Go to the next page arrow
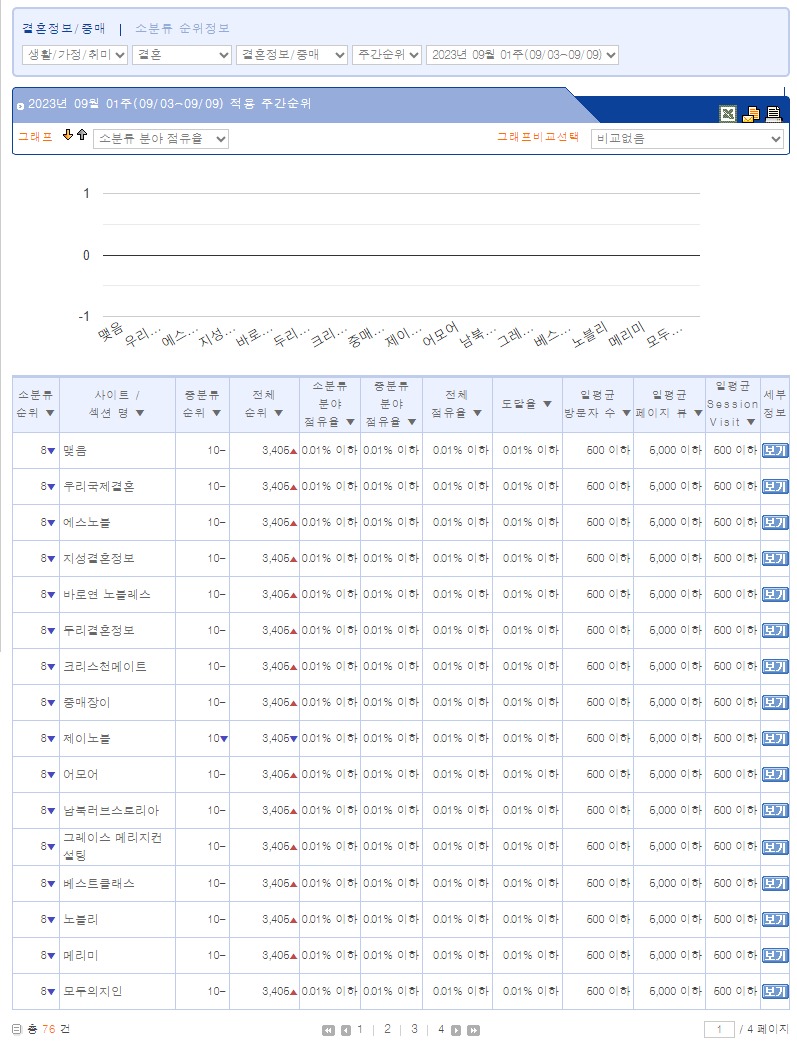This screenshot has width=797, height=1046. [x=456, y=1030]
